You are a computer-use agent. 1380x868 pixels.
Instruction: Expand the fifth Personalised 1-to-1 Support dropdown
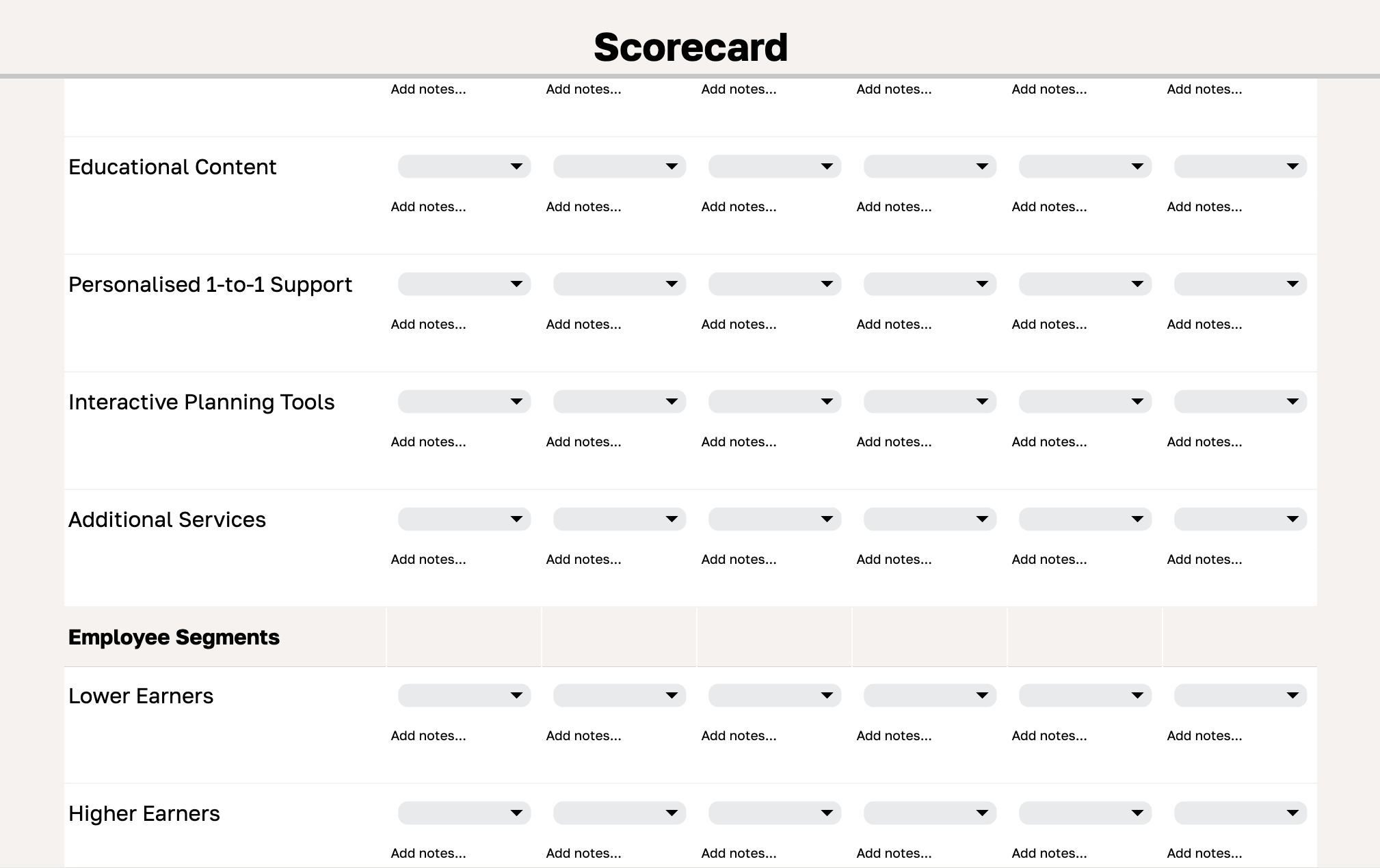(x=1085, y=284)
